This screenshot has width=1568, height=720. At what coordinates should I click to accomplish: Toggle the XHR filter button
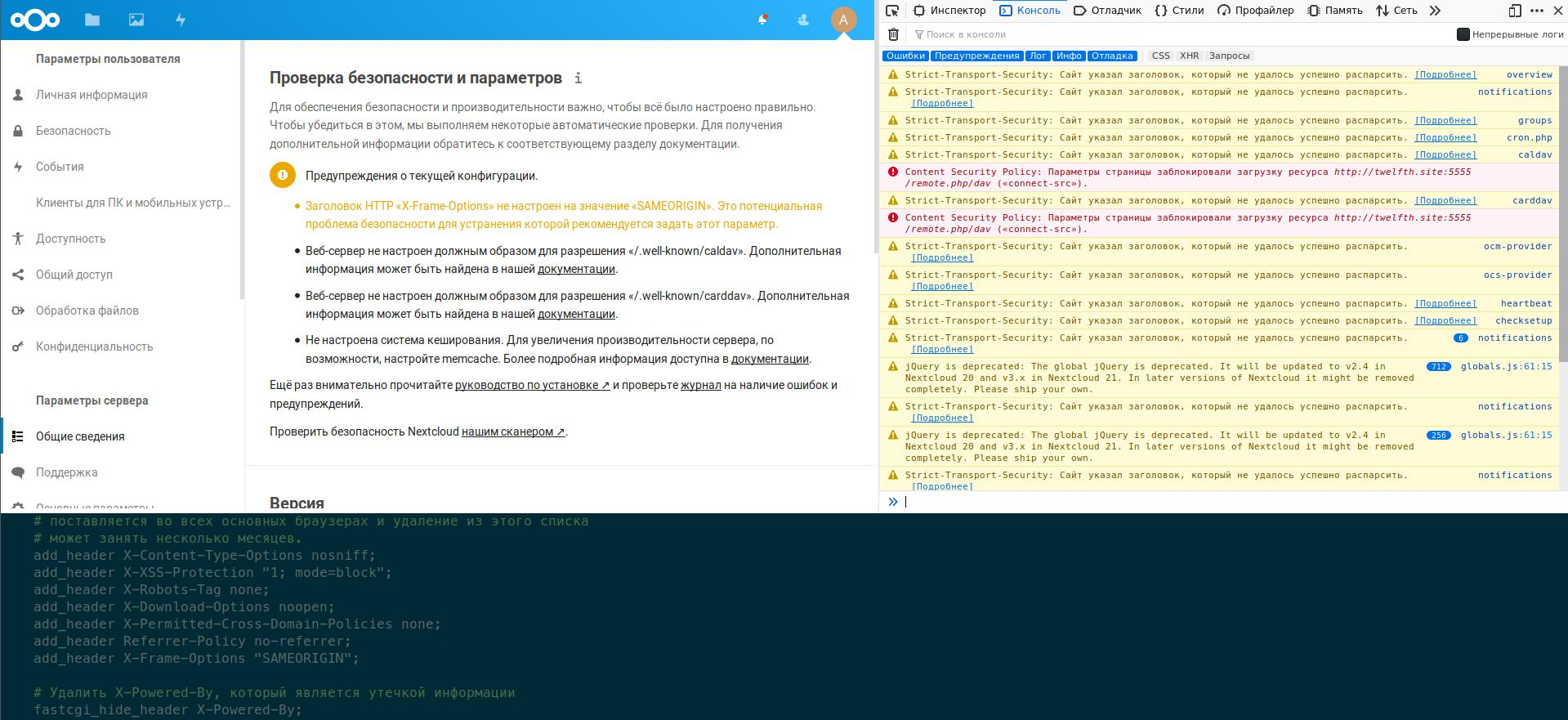point(1190,56)
